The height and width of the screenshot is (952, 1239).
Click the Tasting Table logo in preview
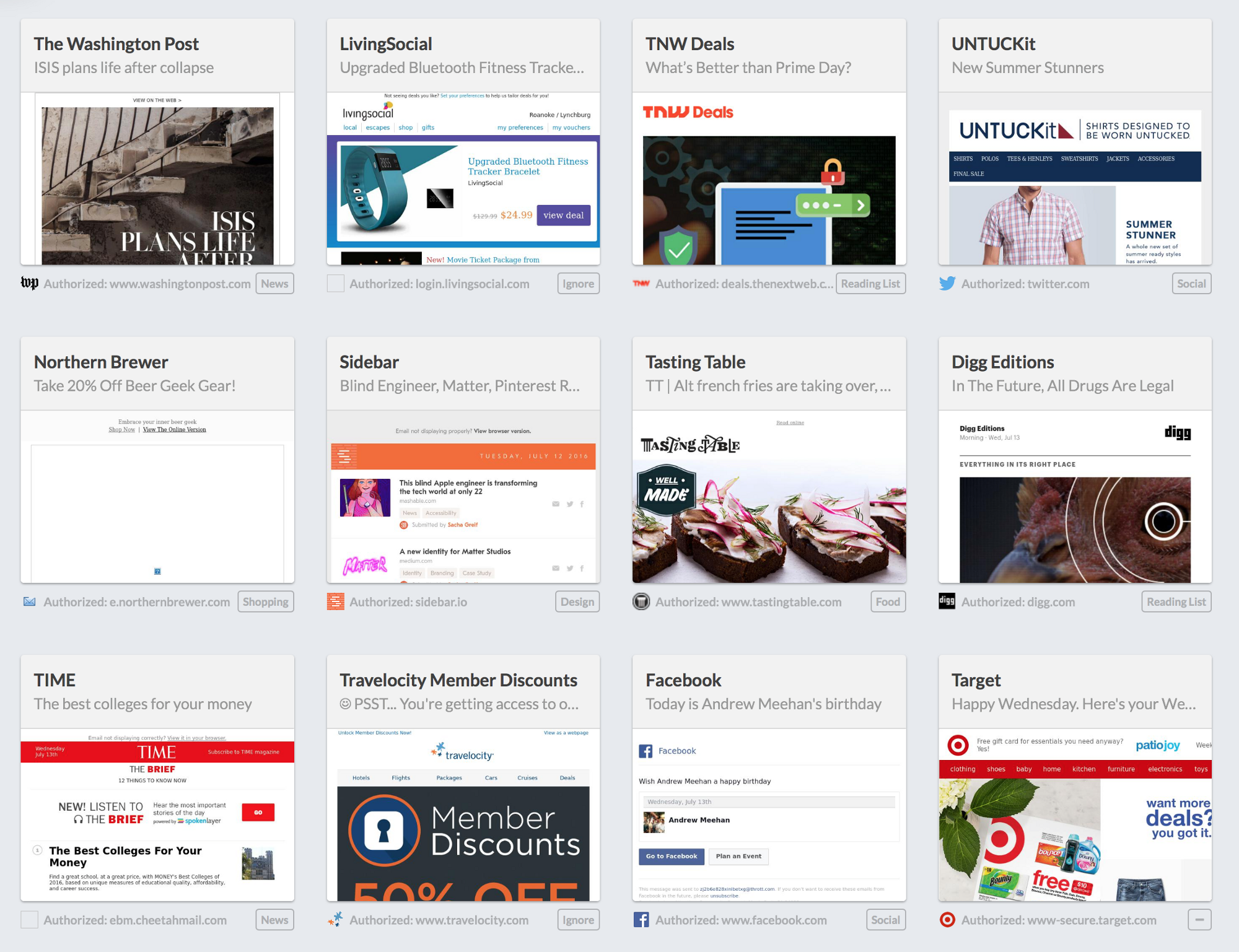click(690, 445)
